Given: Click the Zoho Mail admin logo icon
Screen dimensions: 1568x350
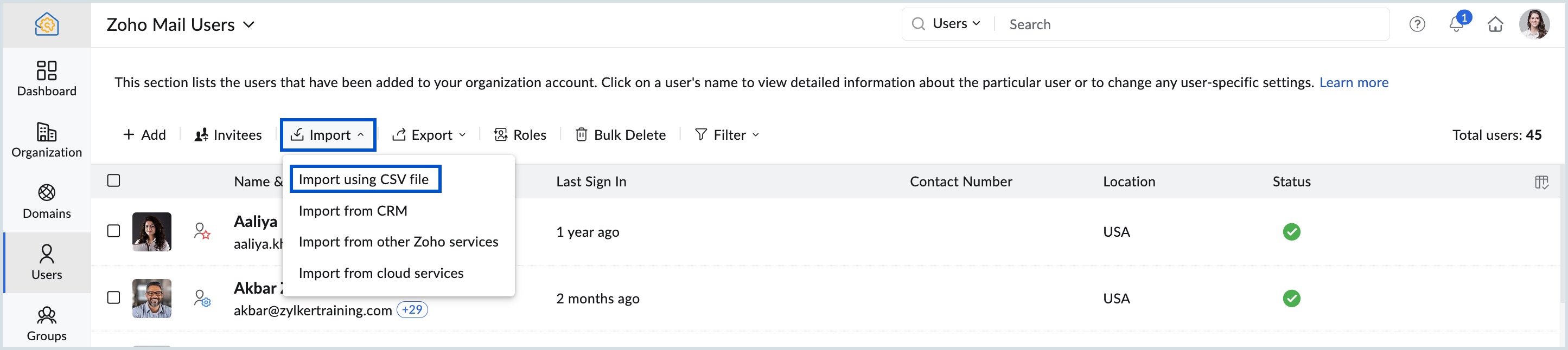Looking at the screenshot, I should (47, 24).
